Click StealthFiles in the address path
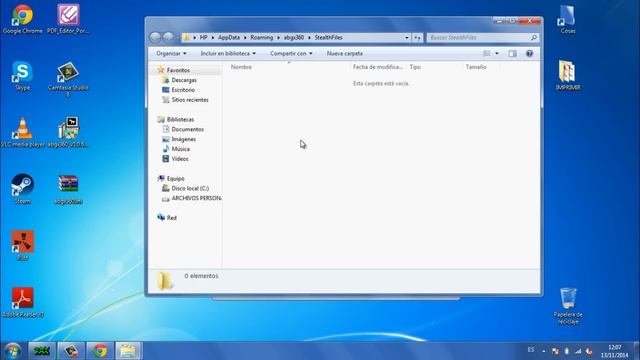 tap(328, 38)
